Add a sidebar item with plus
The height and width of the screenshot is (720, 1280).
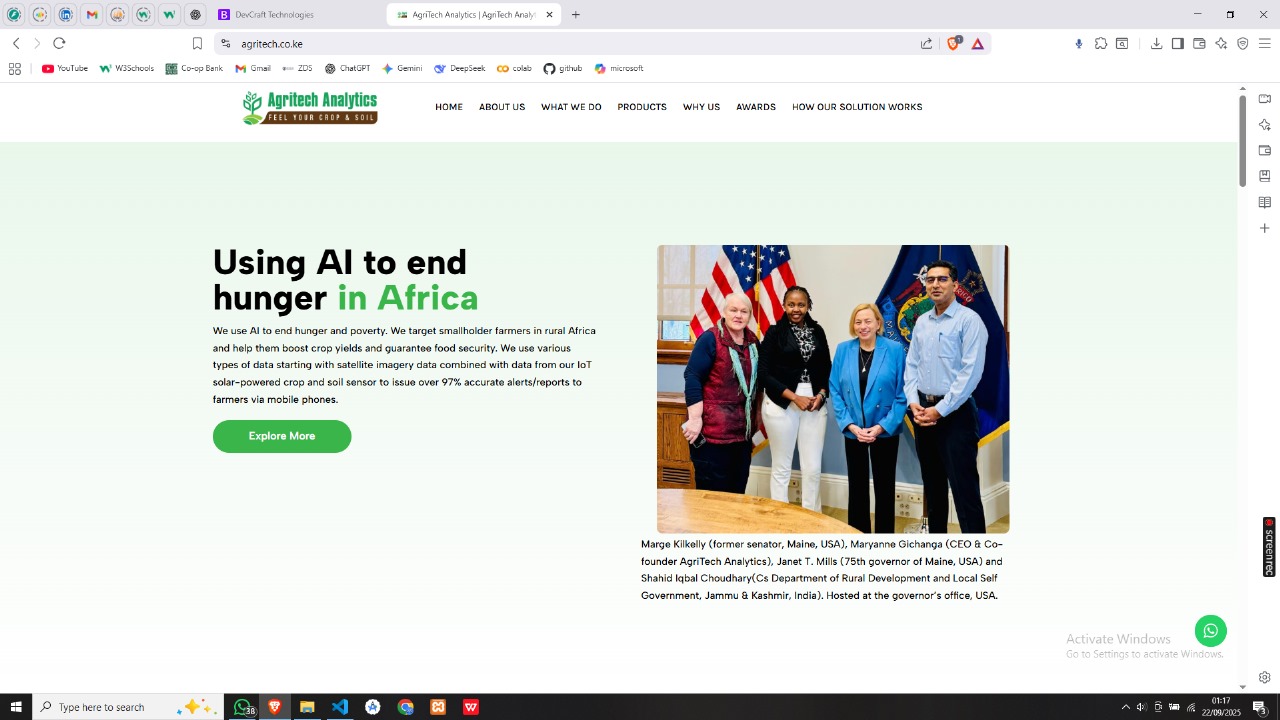1264,228
